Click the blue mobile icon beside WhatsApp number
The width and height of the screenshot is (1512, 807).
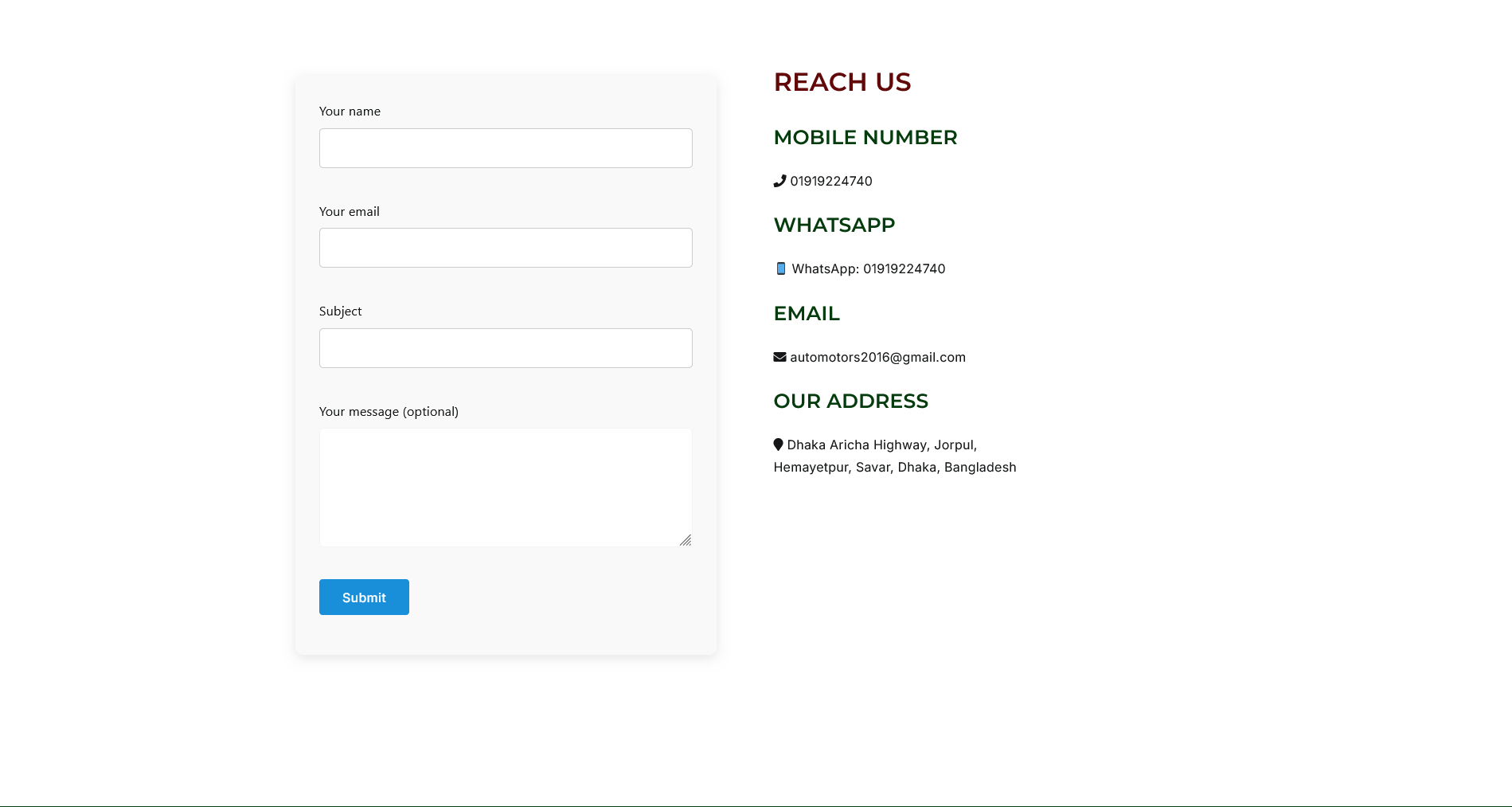pos(781,268)
